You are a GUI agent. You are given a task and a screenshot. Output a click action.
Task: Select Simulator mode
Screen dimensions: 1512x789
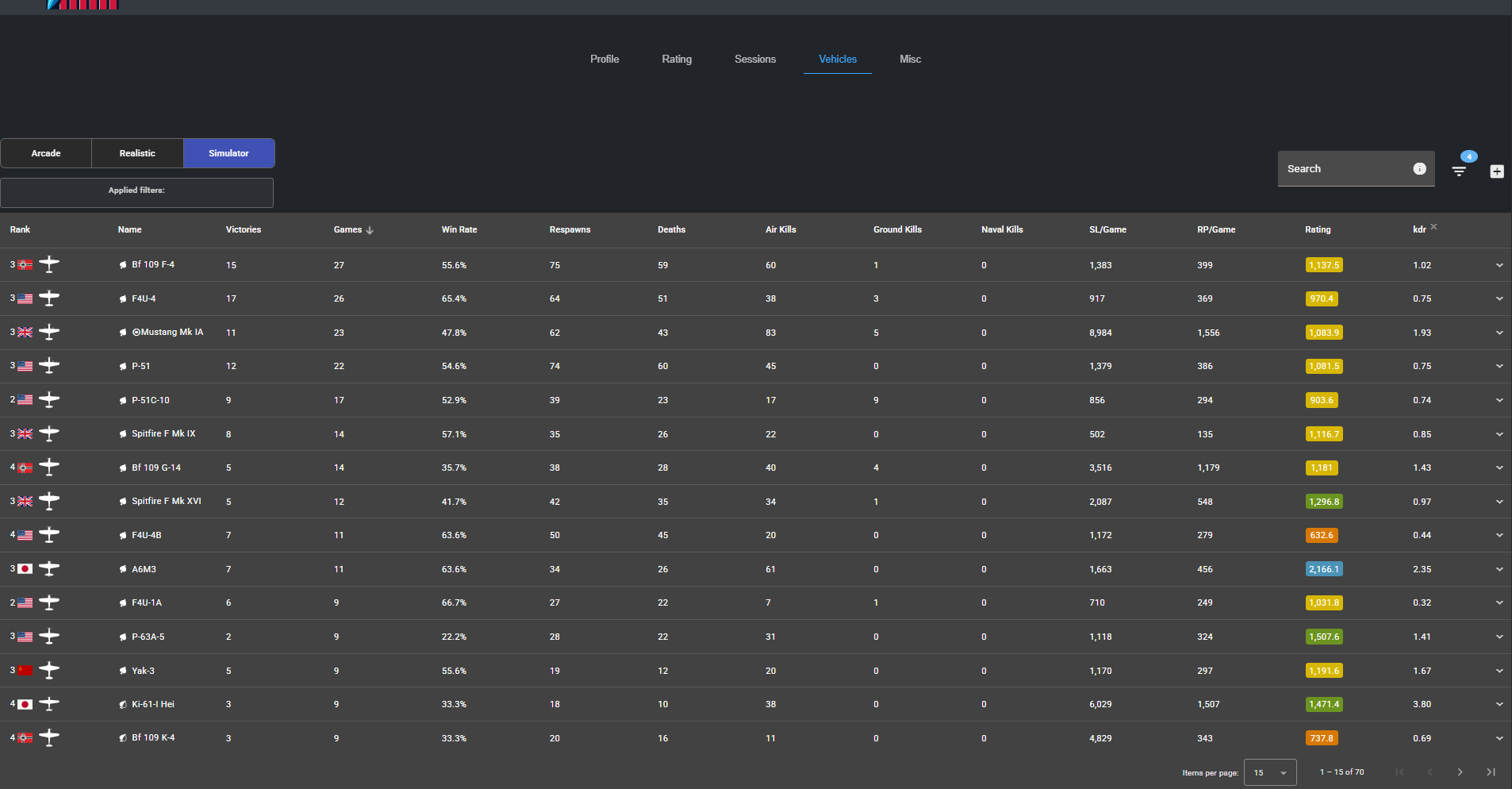(x=229, y=153)
